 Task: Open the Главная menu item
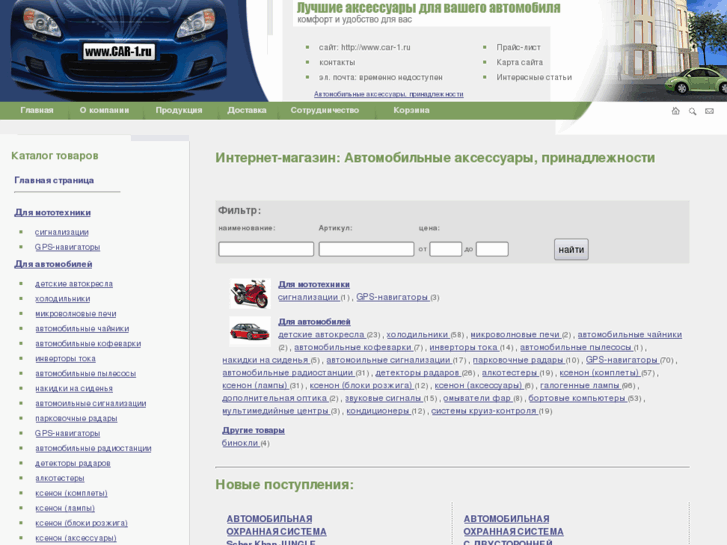click(x=37, y=110)
